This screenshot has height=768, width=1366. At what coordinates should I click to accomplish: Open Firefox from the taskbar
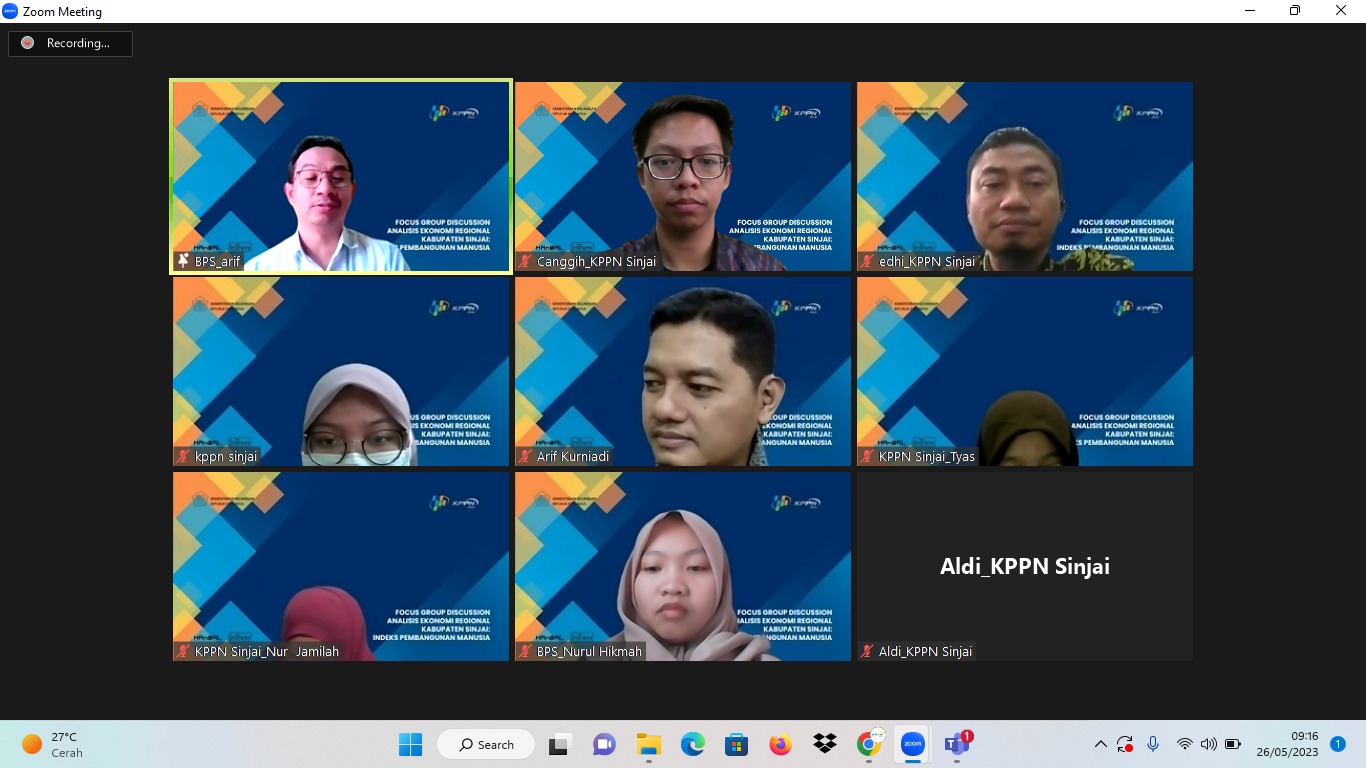pyautogui.click(x=780, y=745)
